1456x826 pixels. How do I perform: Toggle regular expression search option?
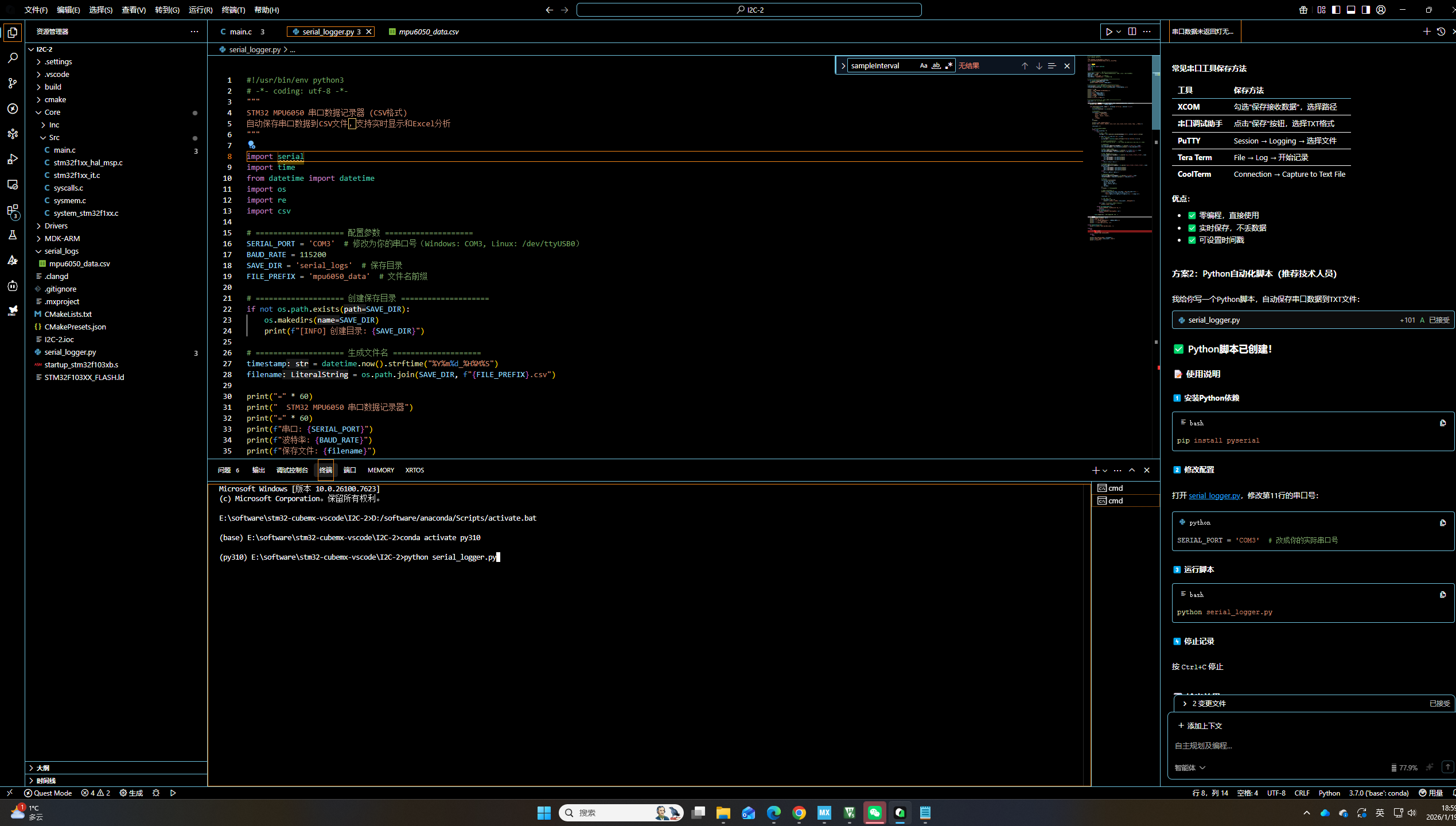949,65
